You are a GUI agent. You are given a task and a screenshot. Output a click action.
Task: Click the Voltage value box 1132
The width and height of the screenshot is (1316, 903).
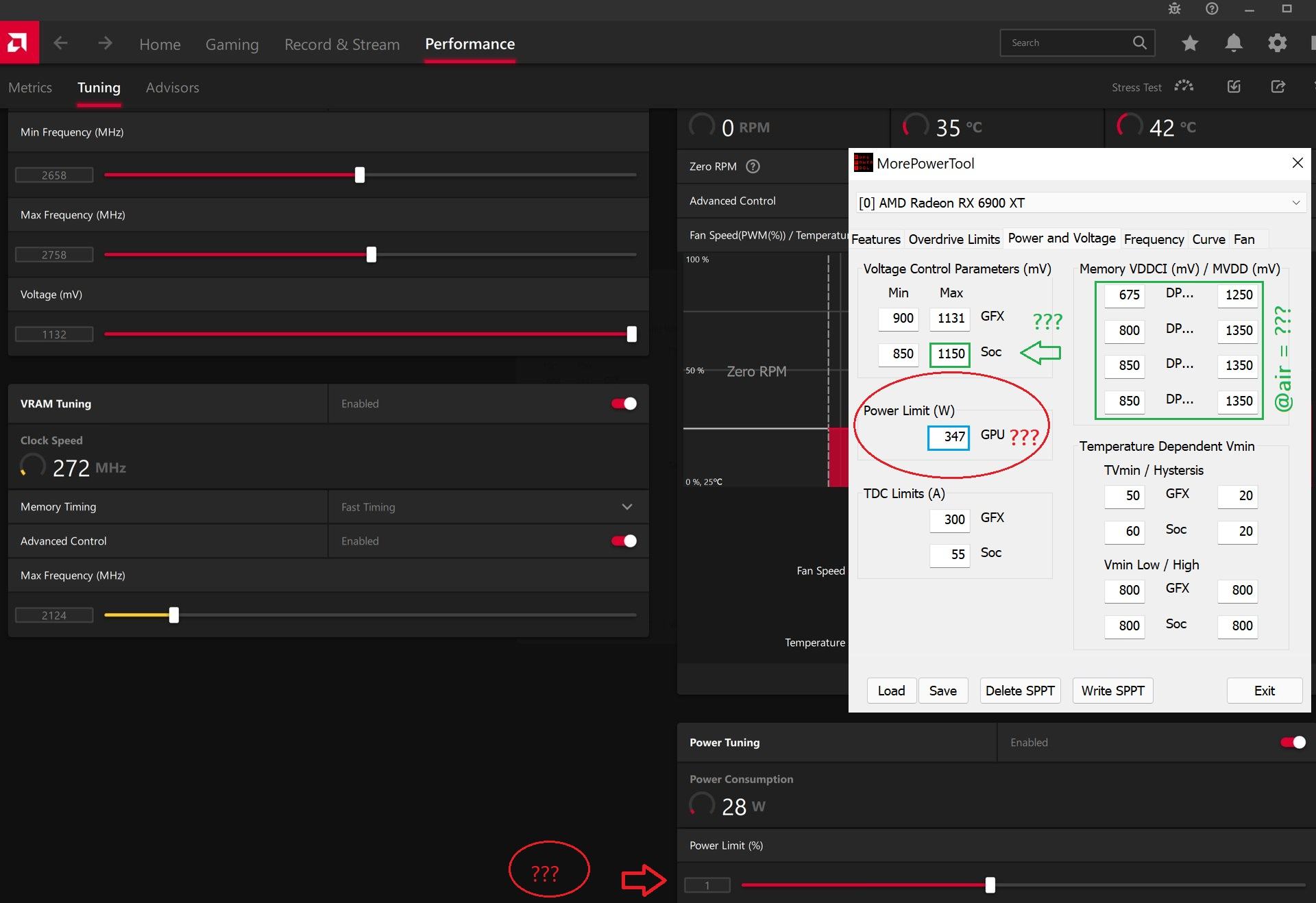(54, 334)
